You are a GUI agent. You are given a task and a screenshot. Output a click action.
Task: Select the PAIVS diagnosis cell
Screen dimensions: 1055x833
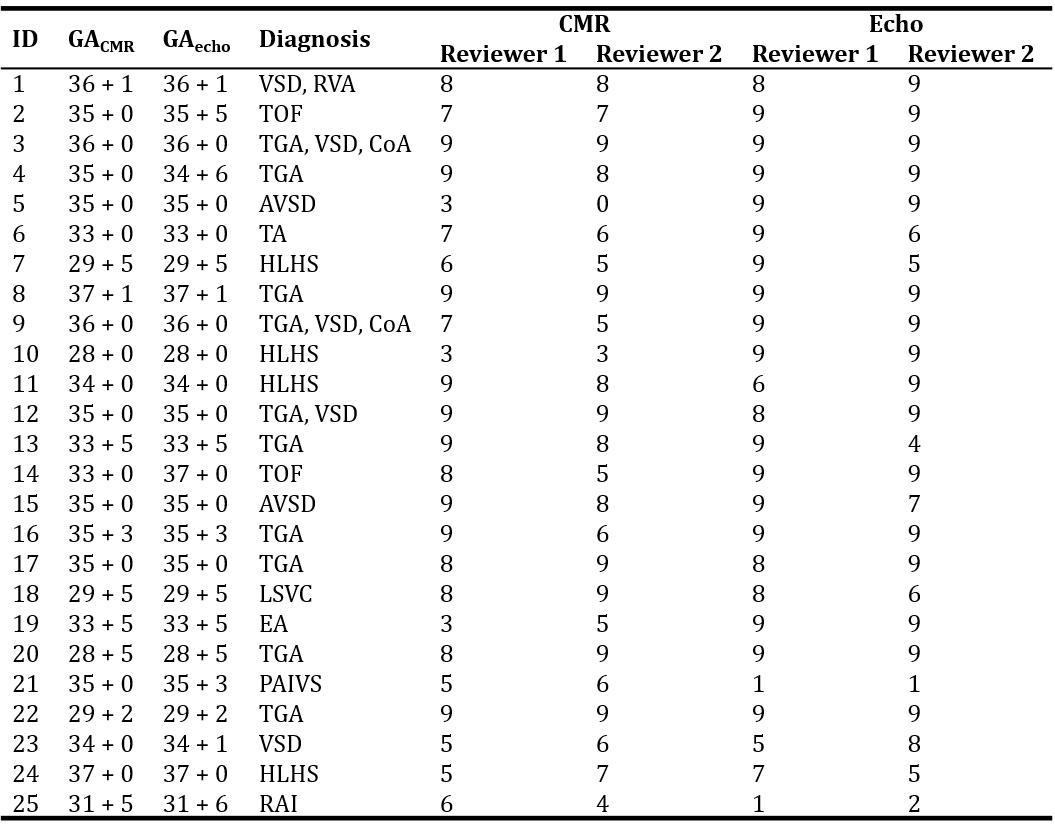(290, 684)
